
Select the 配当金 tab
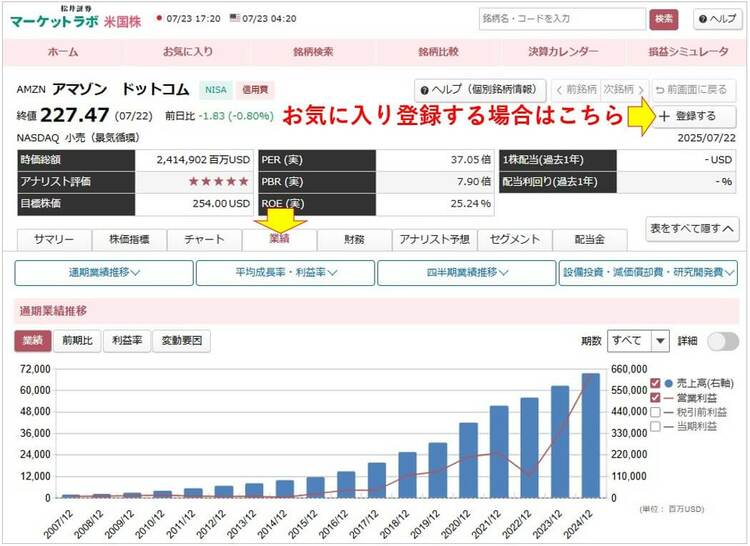click(590, 240)
